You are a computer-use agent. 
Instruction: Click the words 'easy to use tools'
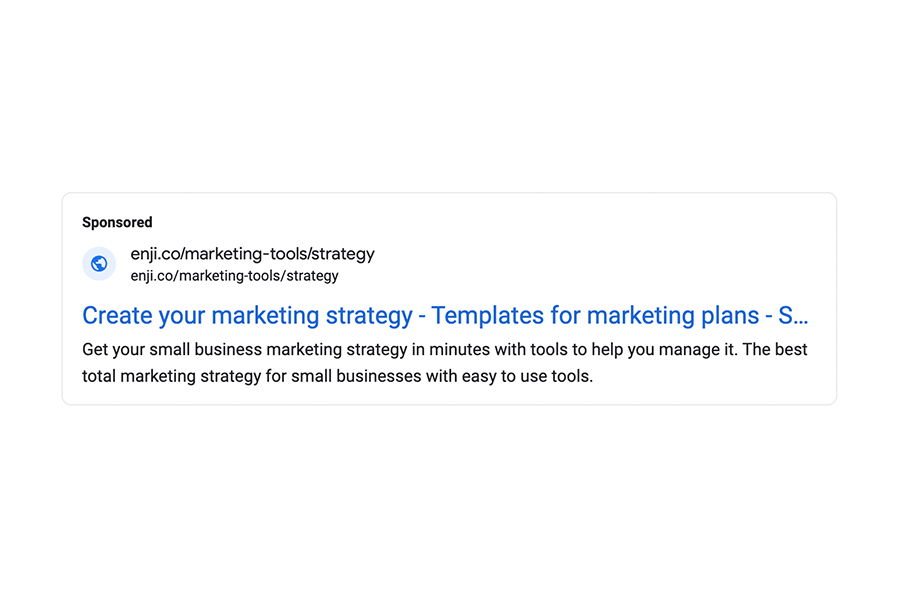[x=525, y=376]
